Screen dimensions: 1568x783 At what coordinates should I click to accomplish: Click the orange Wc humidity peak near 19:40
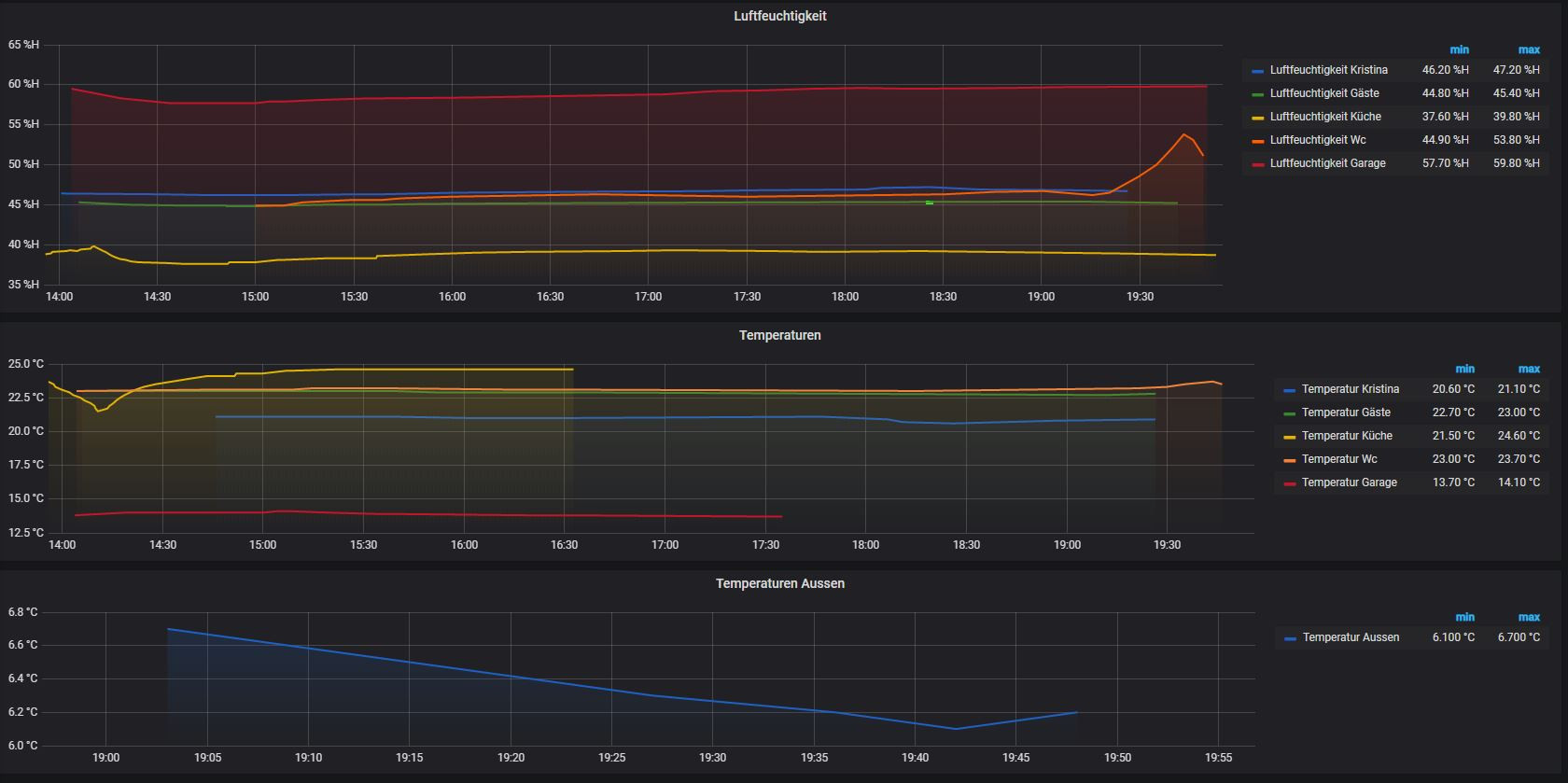click(x=1183, y=134)
